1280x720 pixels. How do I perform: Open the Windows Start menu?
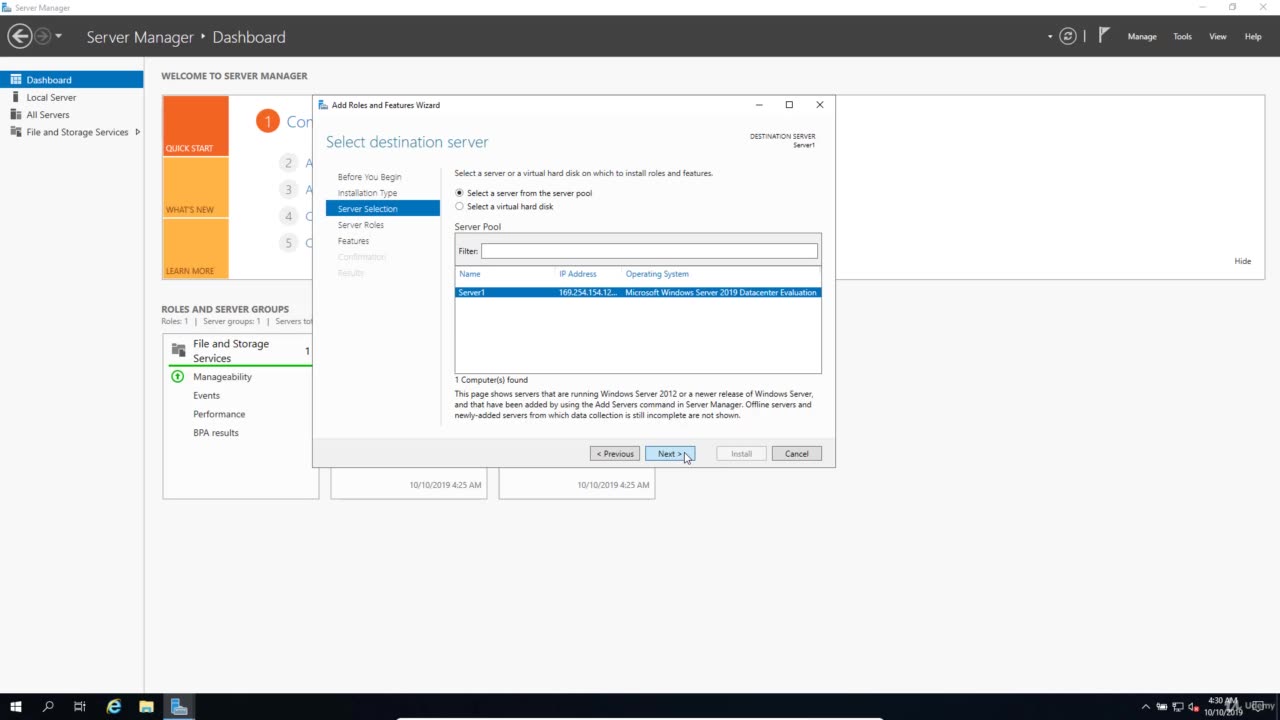[x=15, y=707]
